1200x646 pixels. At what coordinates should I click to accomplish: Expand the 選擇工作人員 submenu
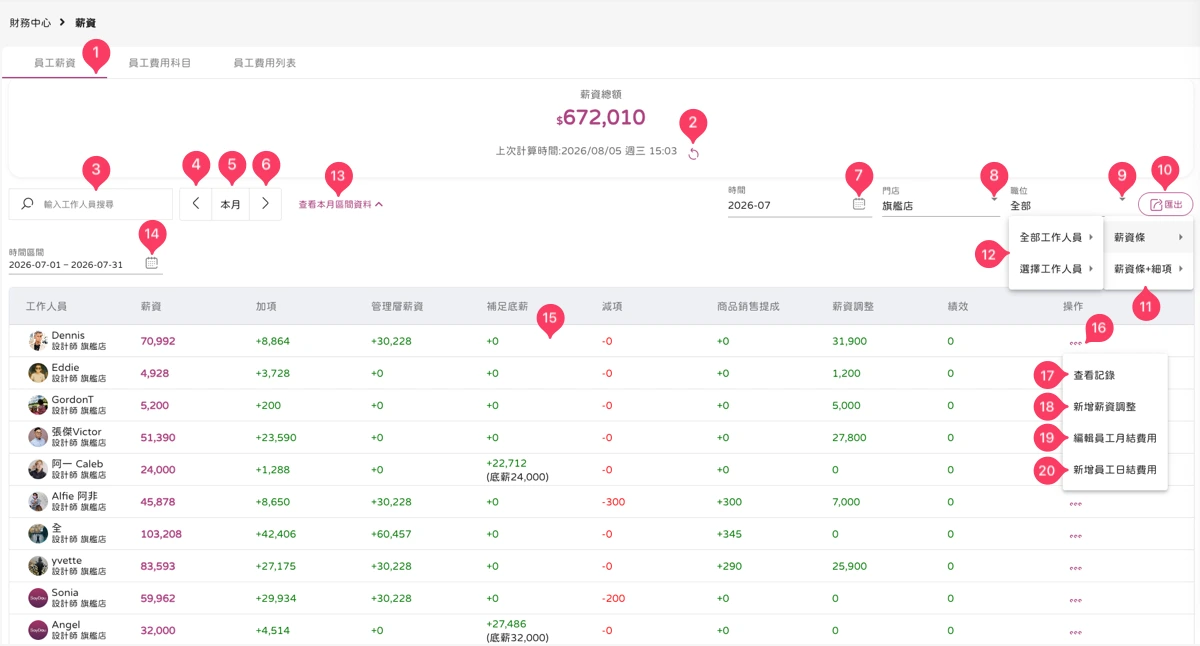(x=1055, y=269)
